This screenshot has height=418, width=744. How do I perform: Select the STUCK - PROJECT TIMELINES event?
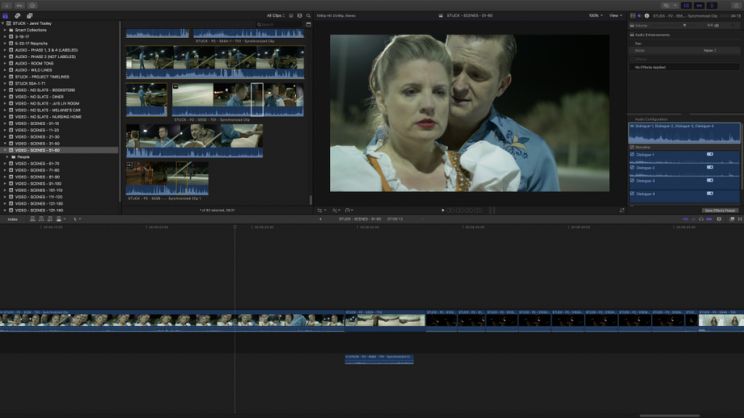tap(42, 76)
